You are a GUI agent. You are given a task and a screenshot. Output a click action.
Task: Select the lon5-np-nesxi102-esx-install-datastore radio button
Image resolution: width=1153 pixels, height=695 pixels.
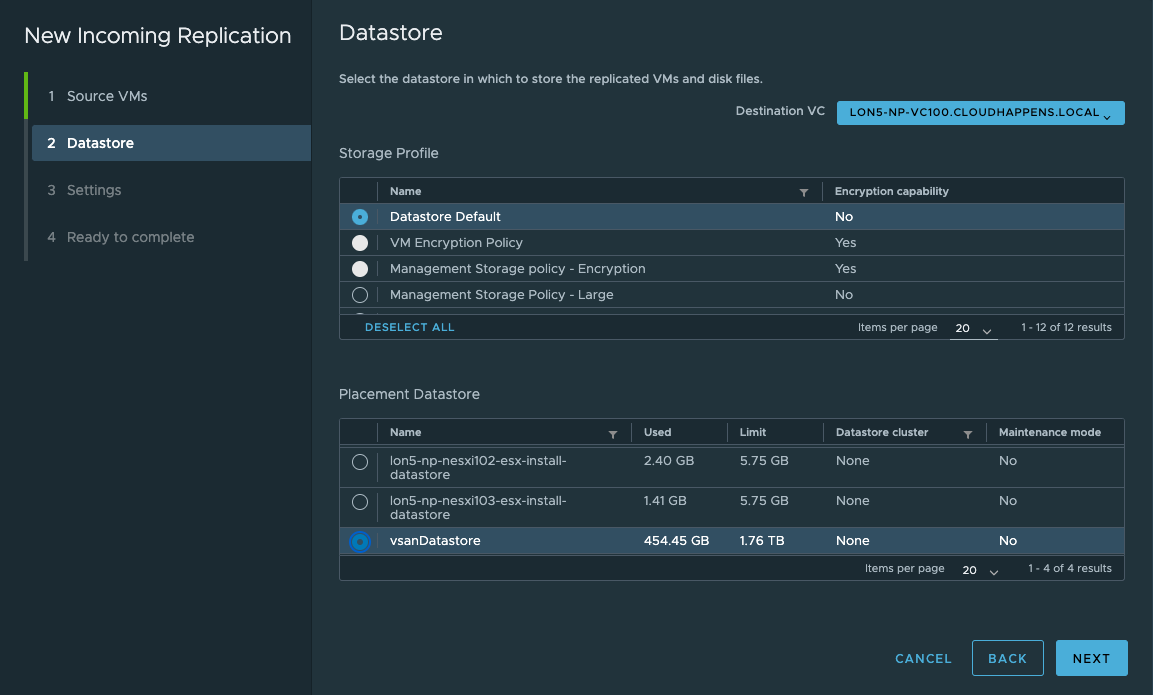(360, 462)
